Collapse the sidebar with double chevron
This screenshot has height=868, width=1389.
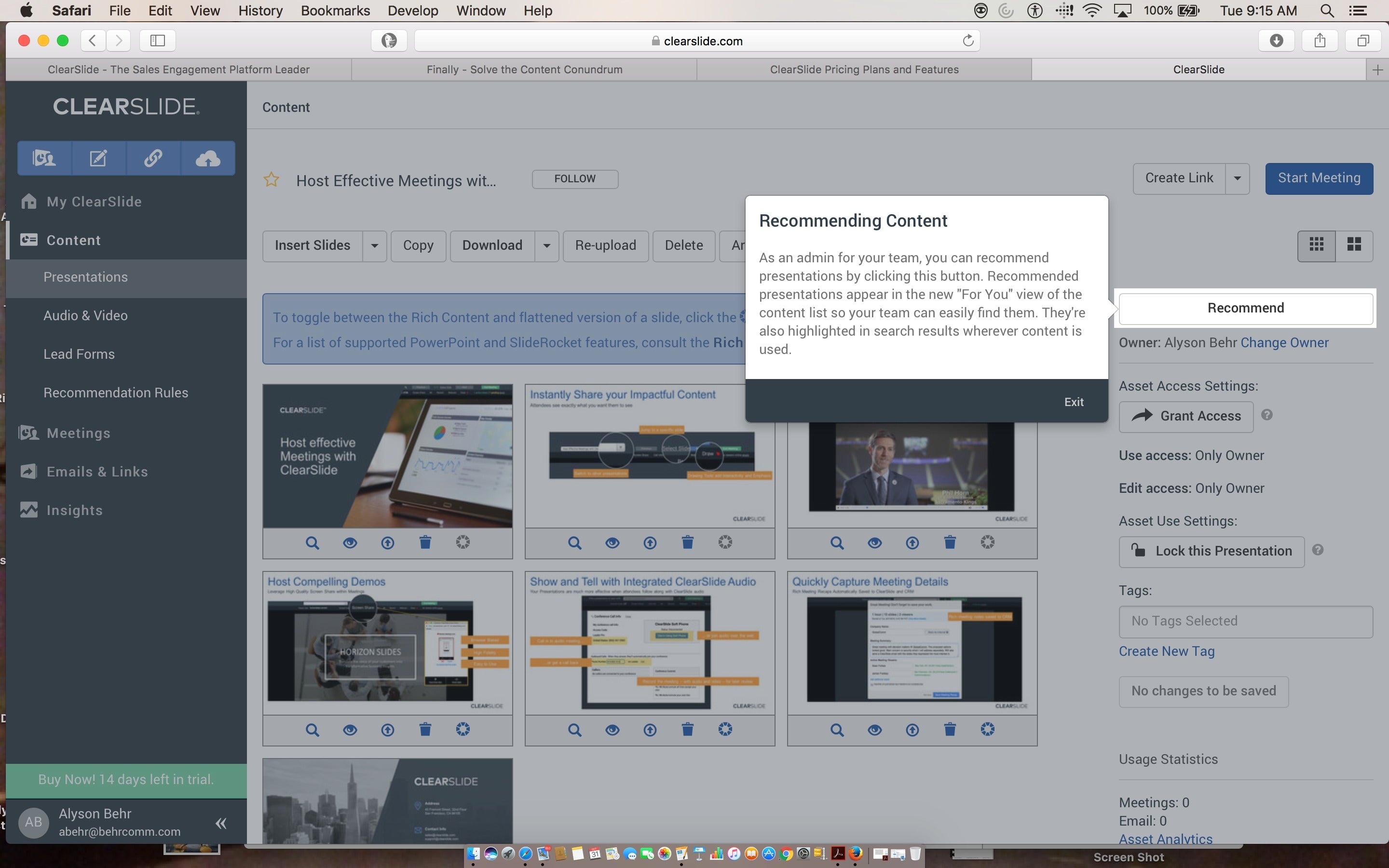tap(221, 824)
